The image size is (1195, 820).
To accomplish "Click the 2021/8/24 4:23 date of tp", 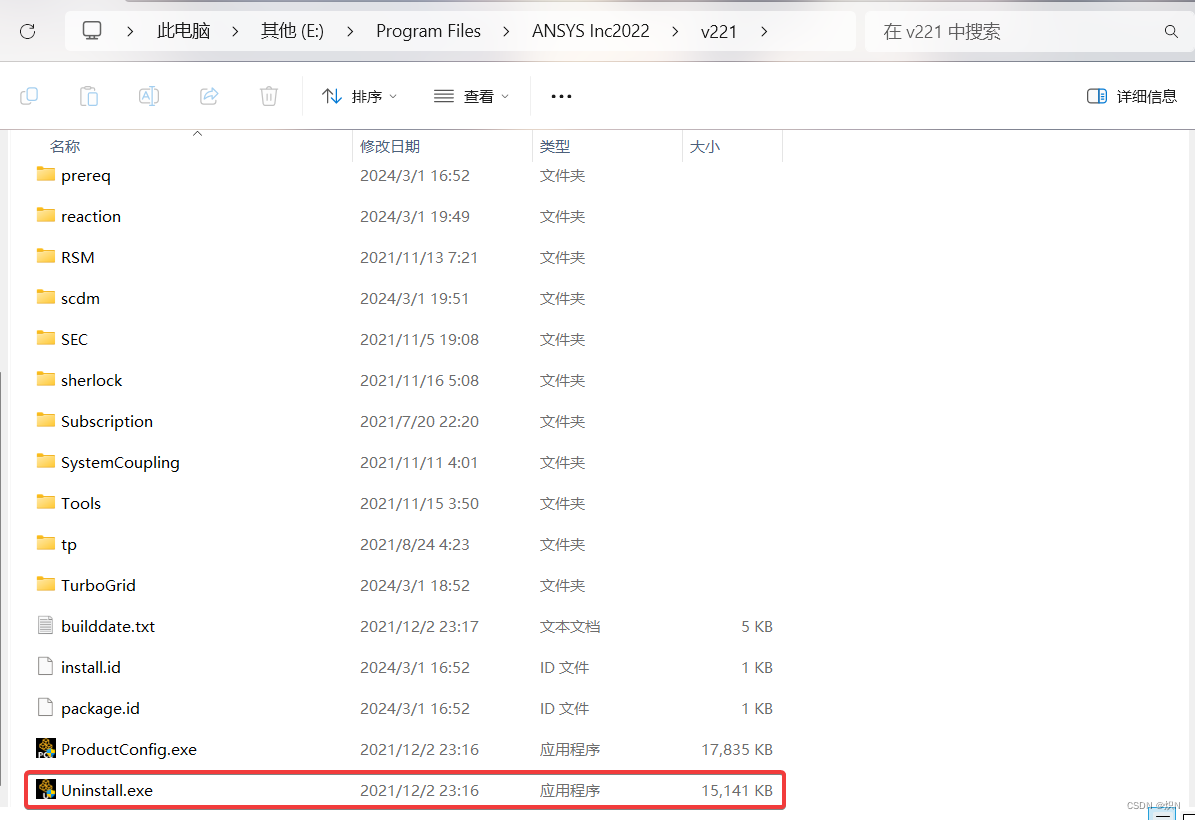I will tap(415, 545).
